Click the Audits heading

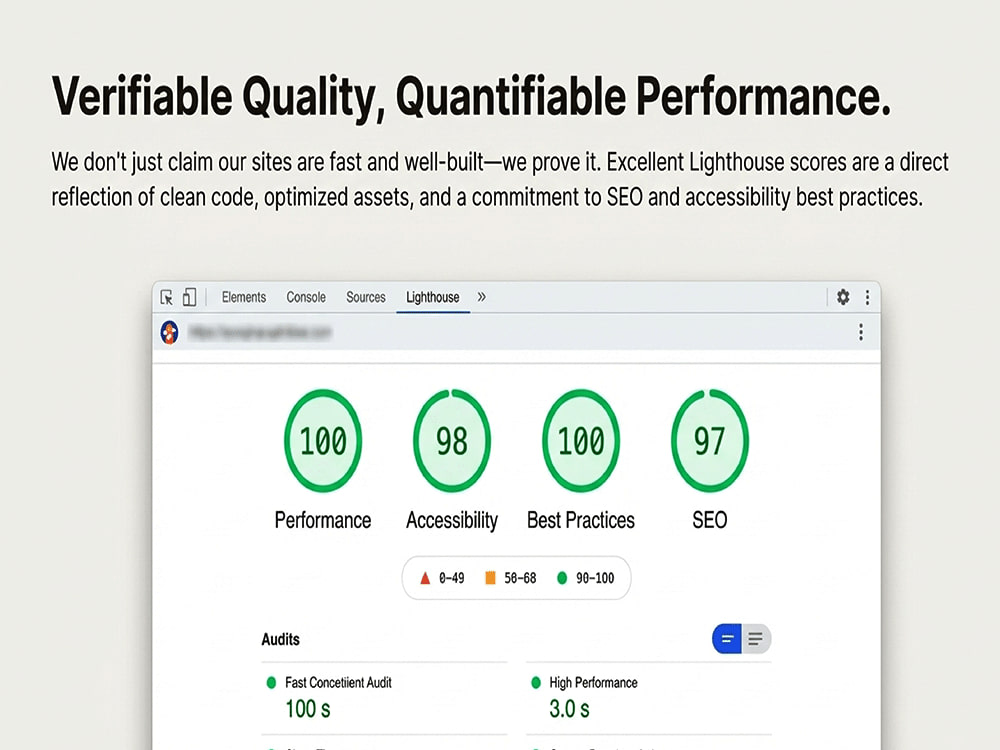[x=281, y=640]
